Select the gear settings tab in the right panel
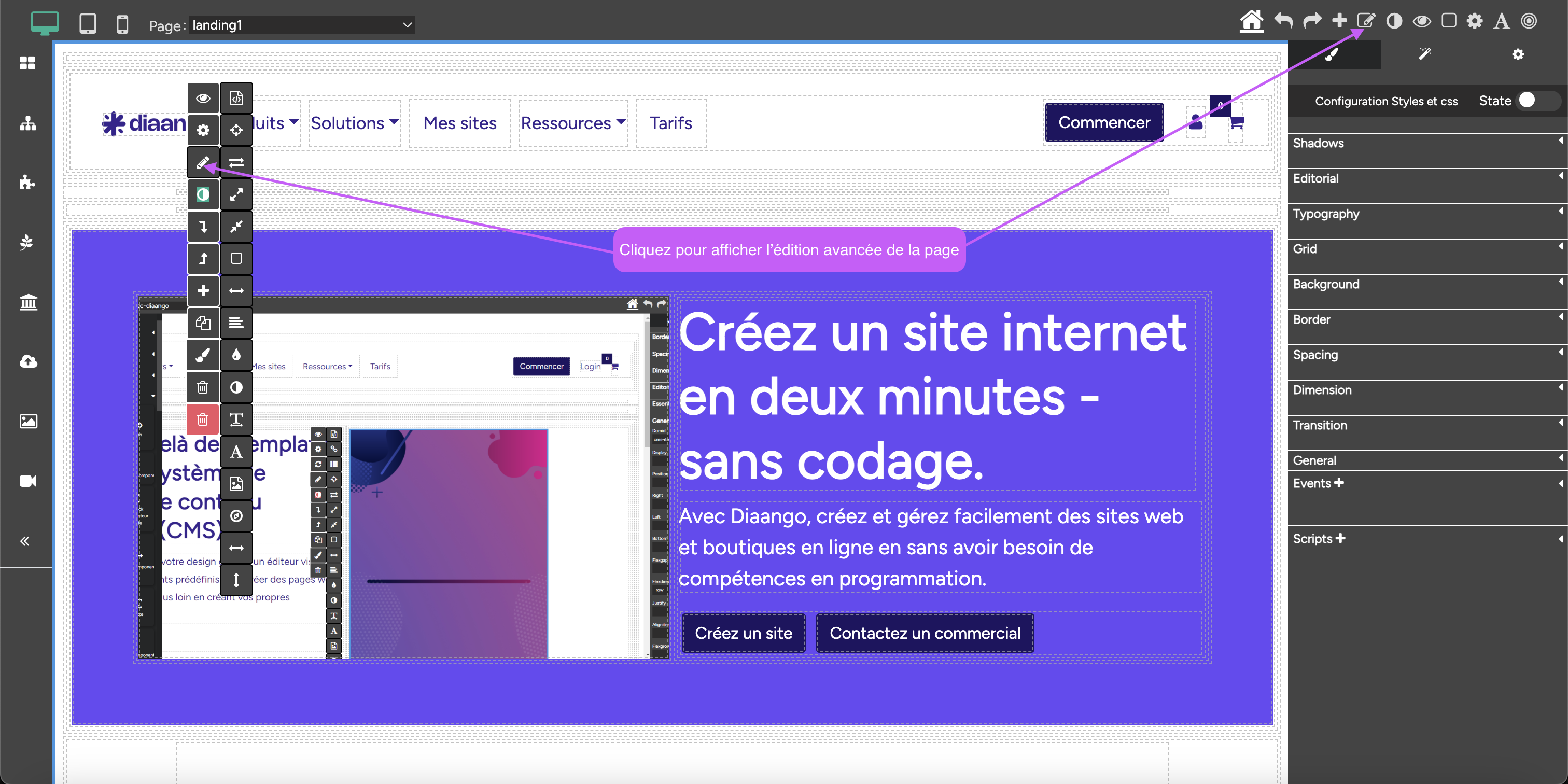This screenshot has width=1568, height=784. coord(1518,55)
